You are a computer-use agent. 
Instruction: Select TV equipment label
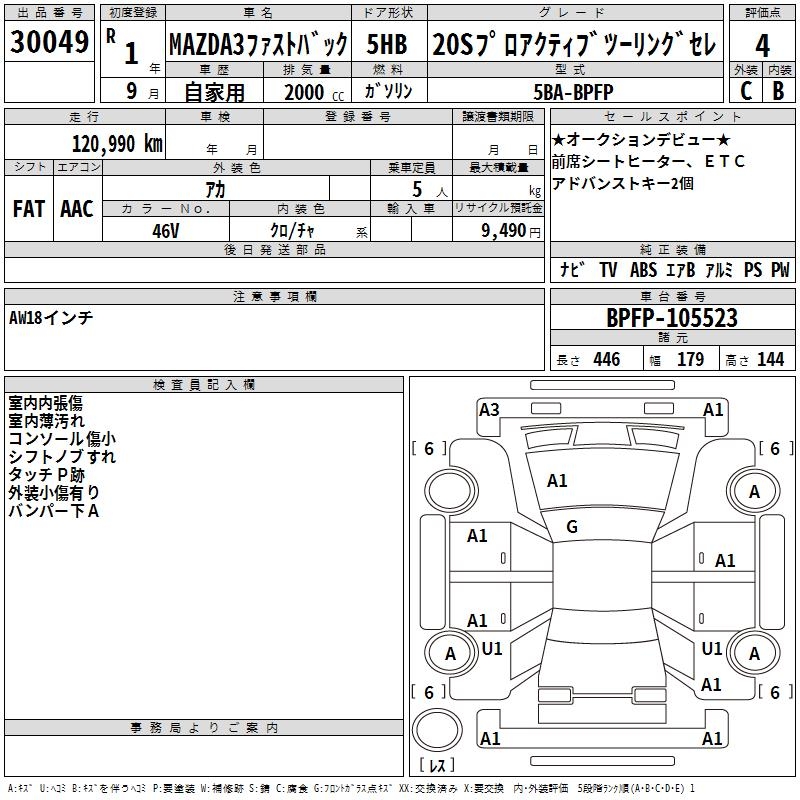tap(608, 269)
